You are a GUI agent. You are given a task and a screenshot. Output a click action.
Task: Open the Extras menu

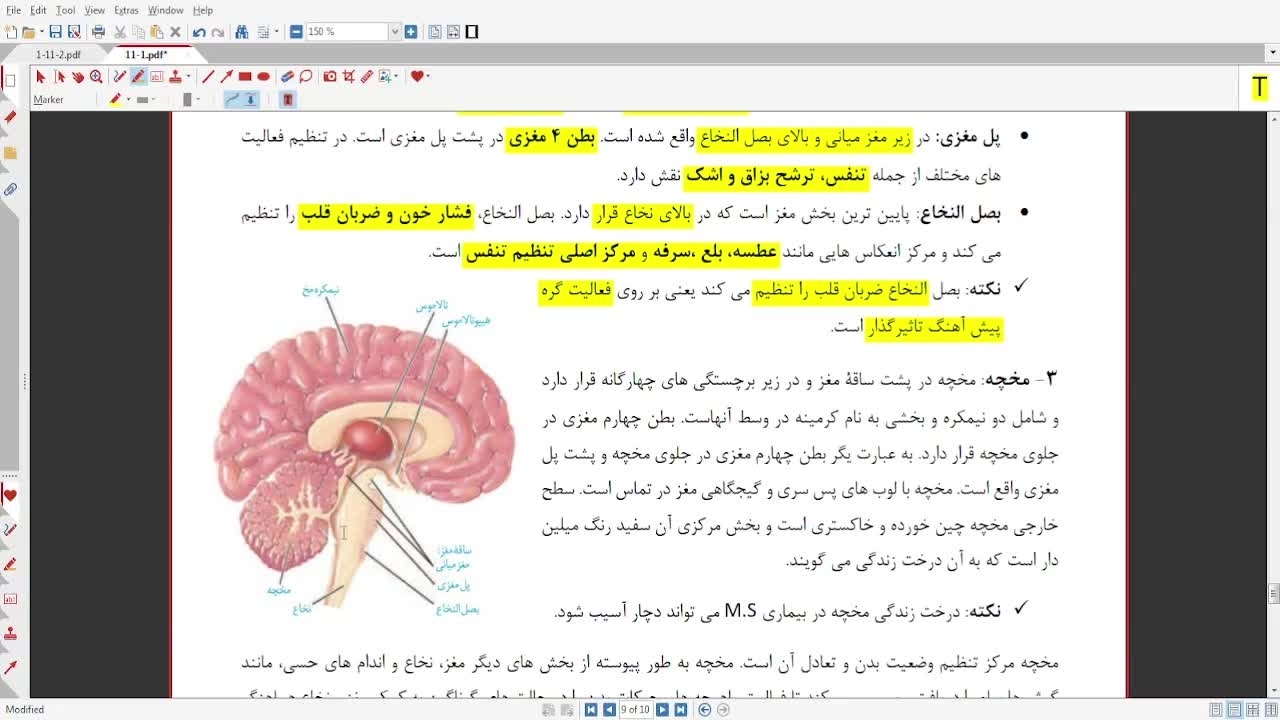126,10
